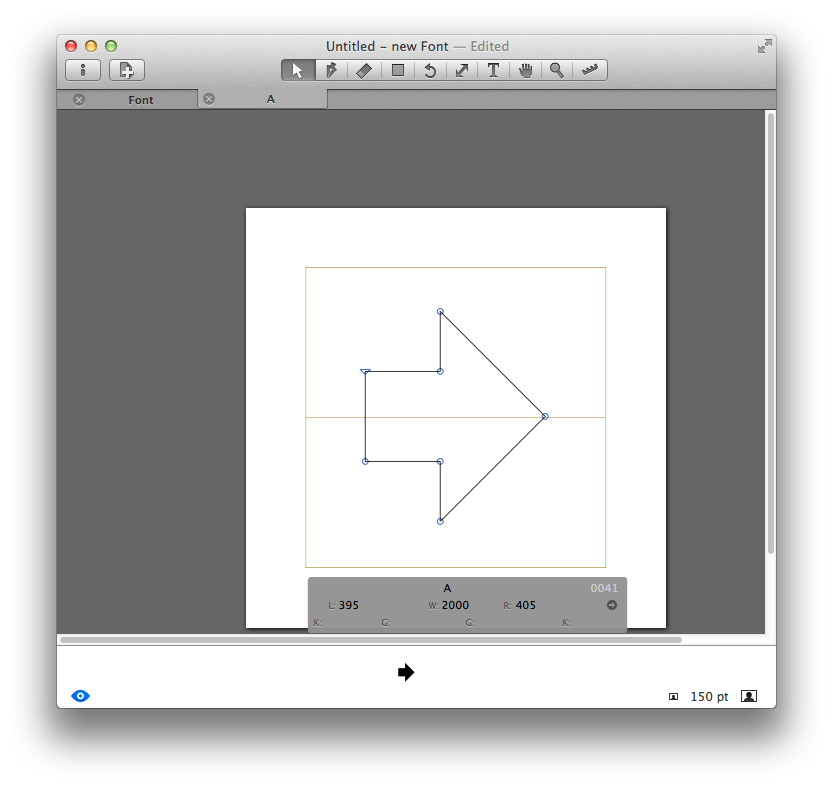Screen dimensions: 833x787
Task: Select the arrow Select tool
Action: click(x=298, y=70)
